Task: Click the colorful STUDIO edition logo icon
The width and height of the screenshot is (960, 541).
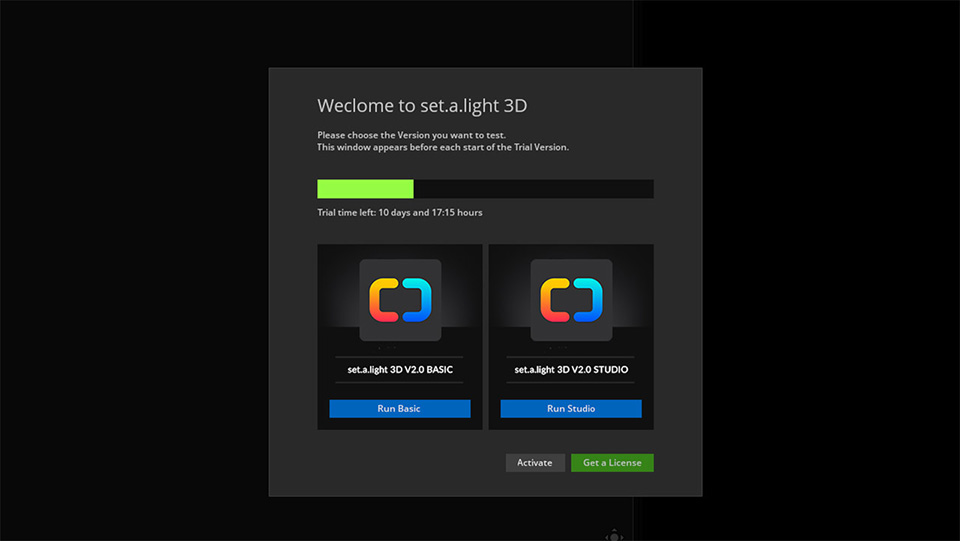Action: point(571,300)
